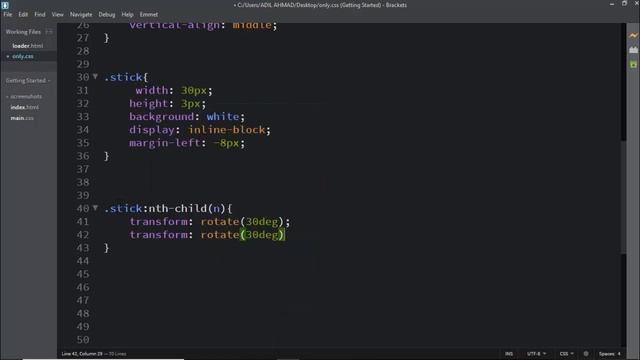Open main.css in the project tree
This screenshot has width=640, height=360.
pyautogui.click(x=22, y=118)
